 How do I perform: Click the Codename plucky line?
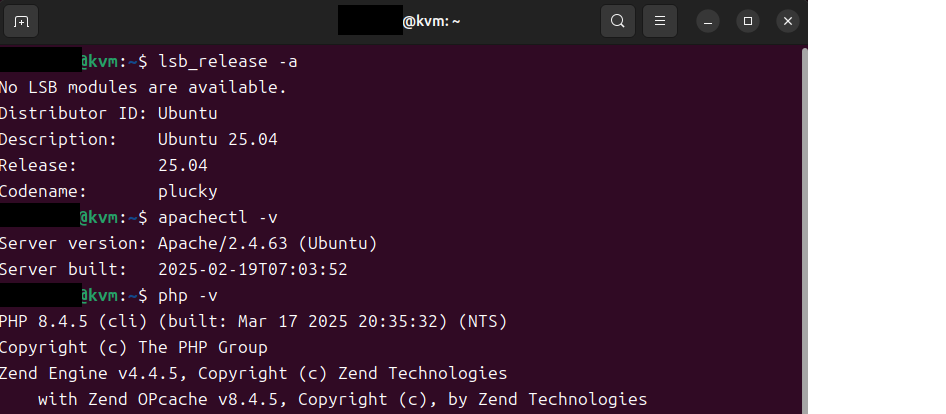[109, 191]
